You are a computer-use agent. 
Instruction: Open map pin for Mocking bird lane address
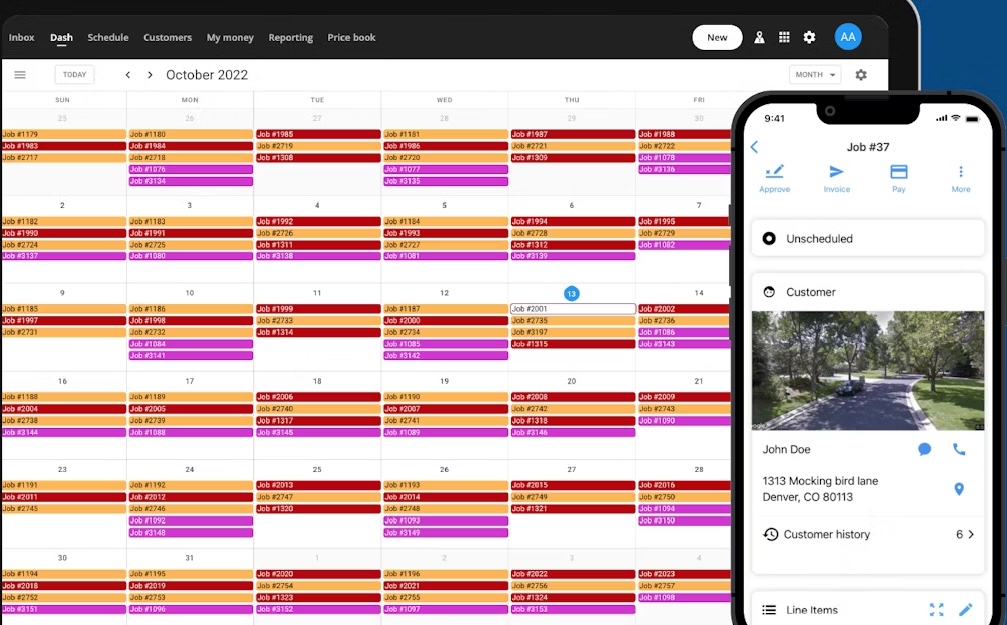(958, 489)
